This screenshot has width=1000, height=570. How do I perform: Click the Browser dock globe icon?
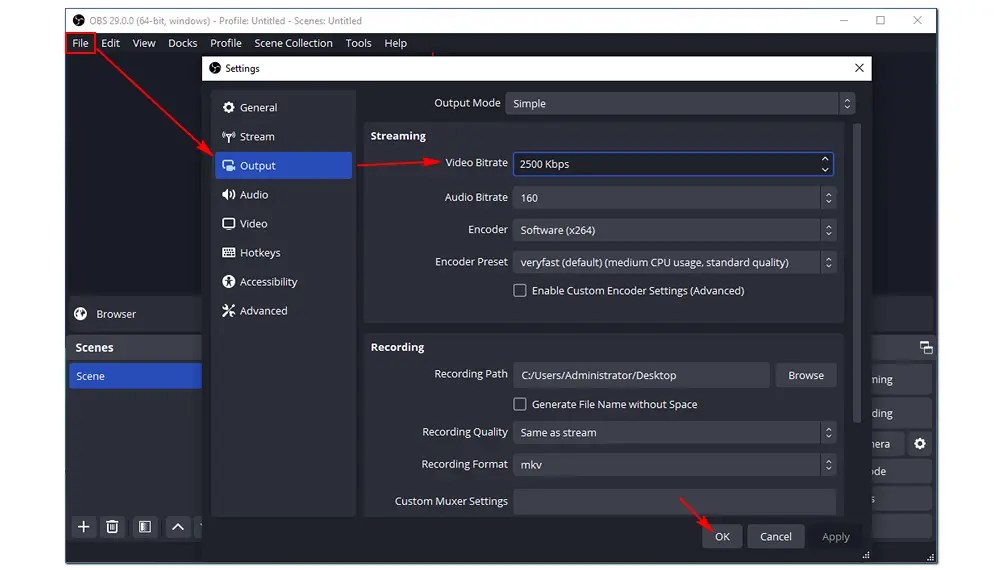click(x=80, y=314)
